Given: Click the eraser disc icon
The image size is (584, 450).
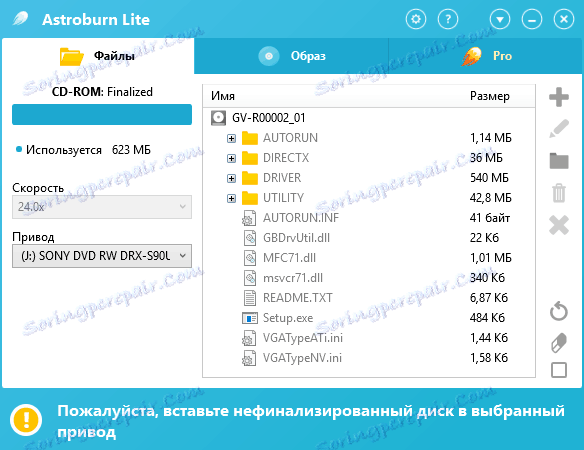Looking at the screenshot, I should pos(559,342).
